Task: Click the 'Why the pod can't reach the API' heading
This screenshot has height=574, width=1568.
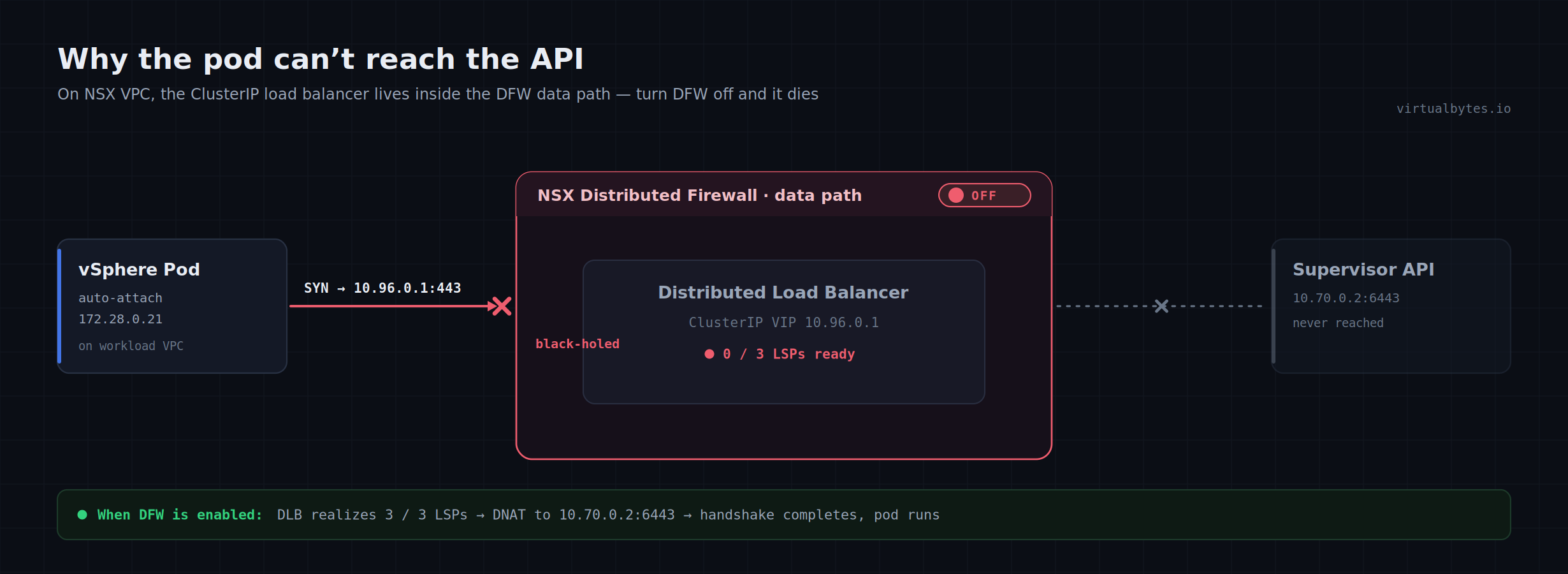Action: click(321, 59)
